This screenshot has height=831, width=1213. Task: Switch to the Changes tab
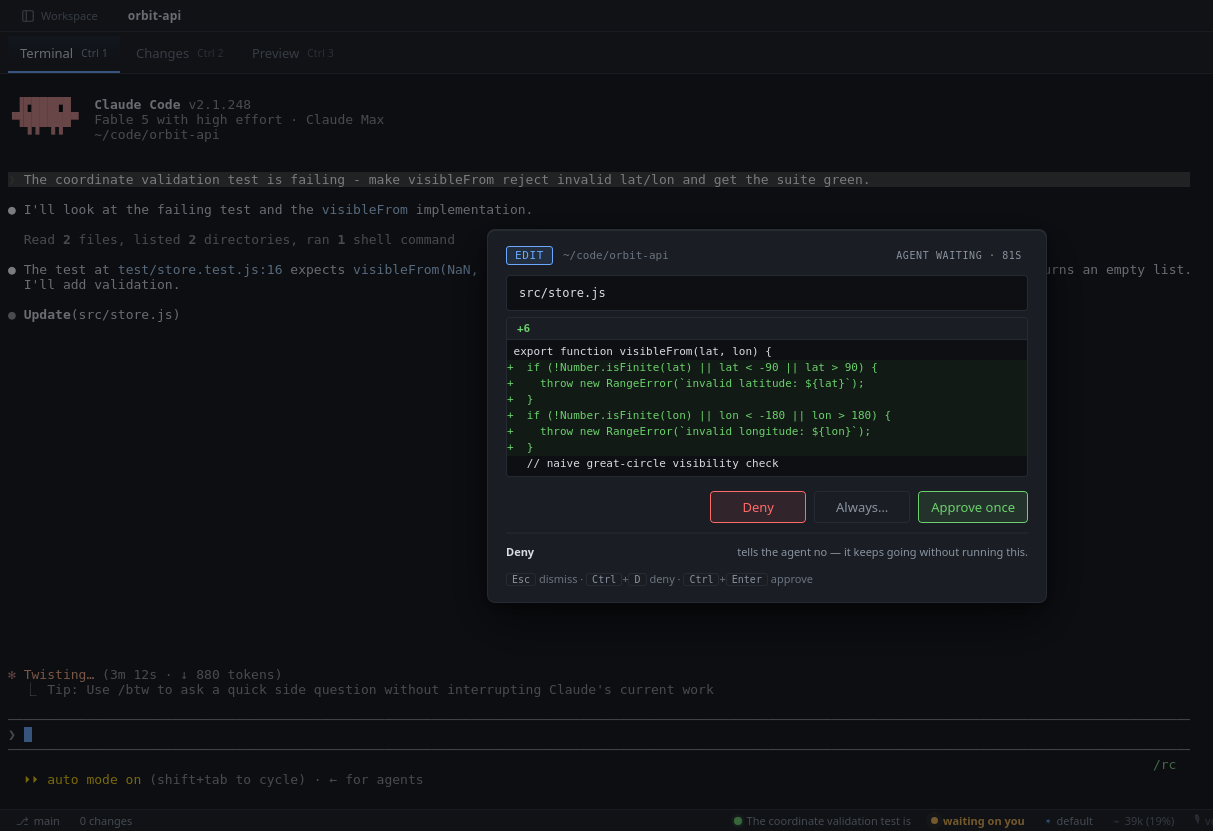(x=180, y=53)
